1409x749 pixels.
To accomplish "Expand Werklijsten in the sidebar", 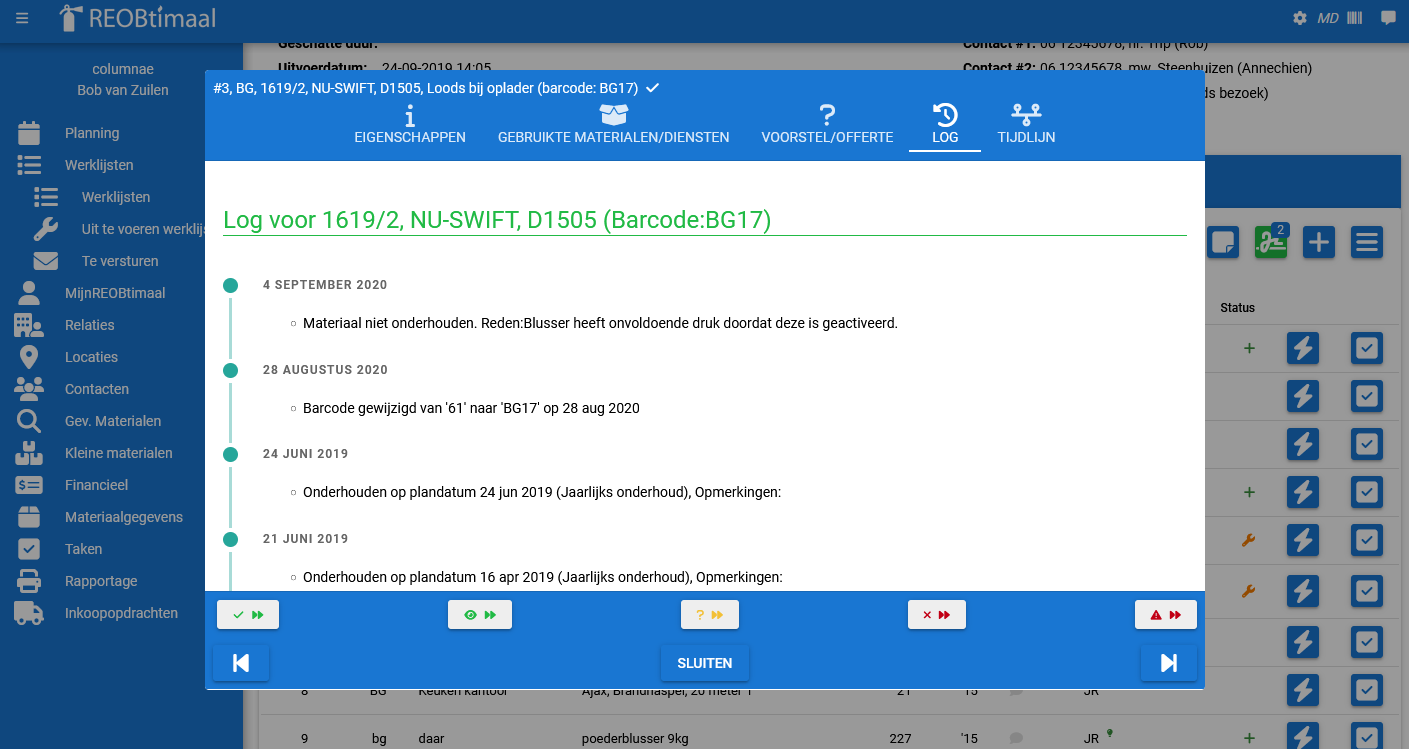I will 99,165.
